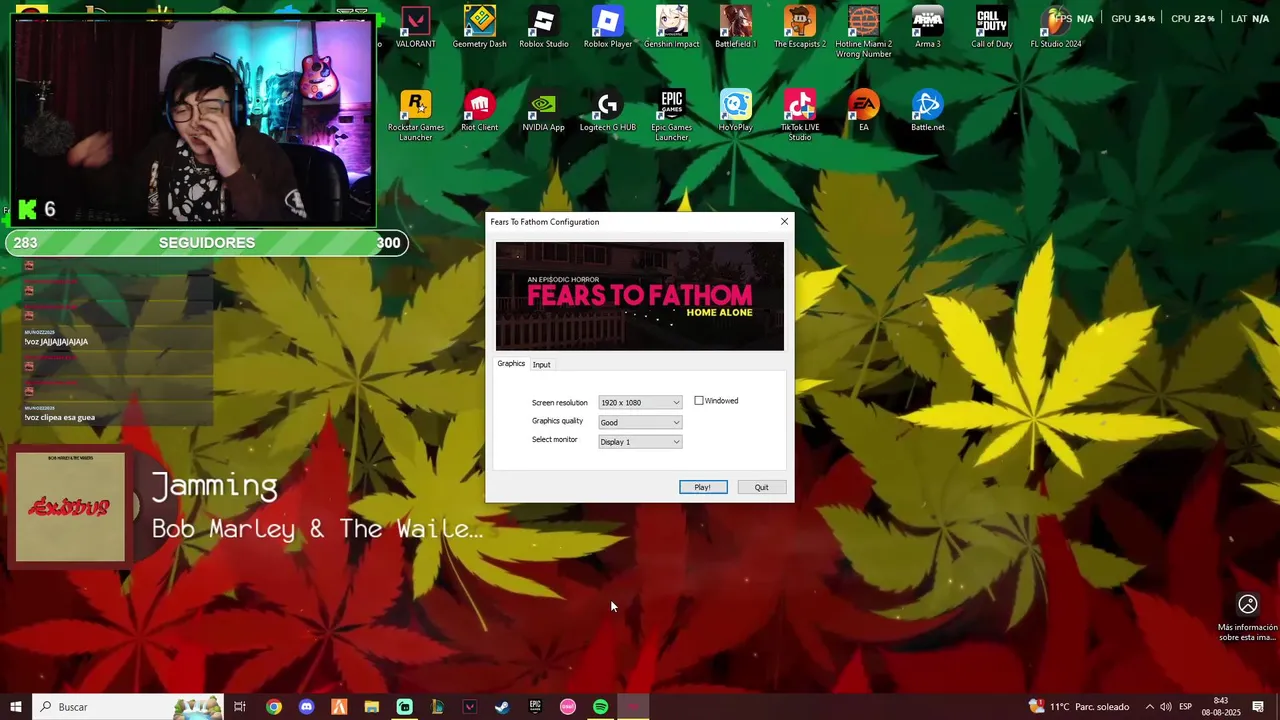Open Rockstar Games Launcher icon

[x=416, y=115]
